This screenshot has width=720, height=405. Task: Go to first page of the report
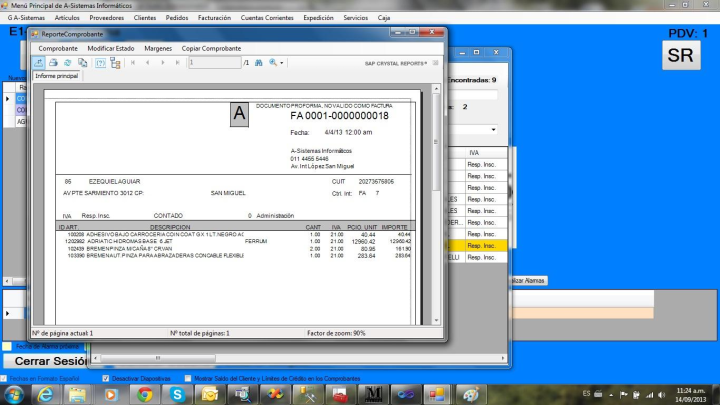tap(133, 62)
